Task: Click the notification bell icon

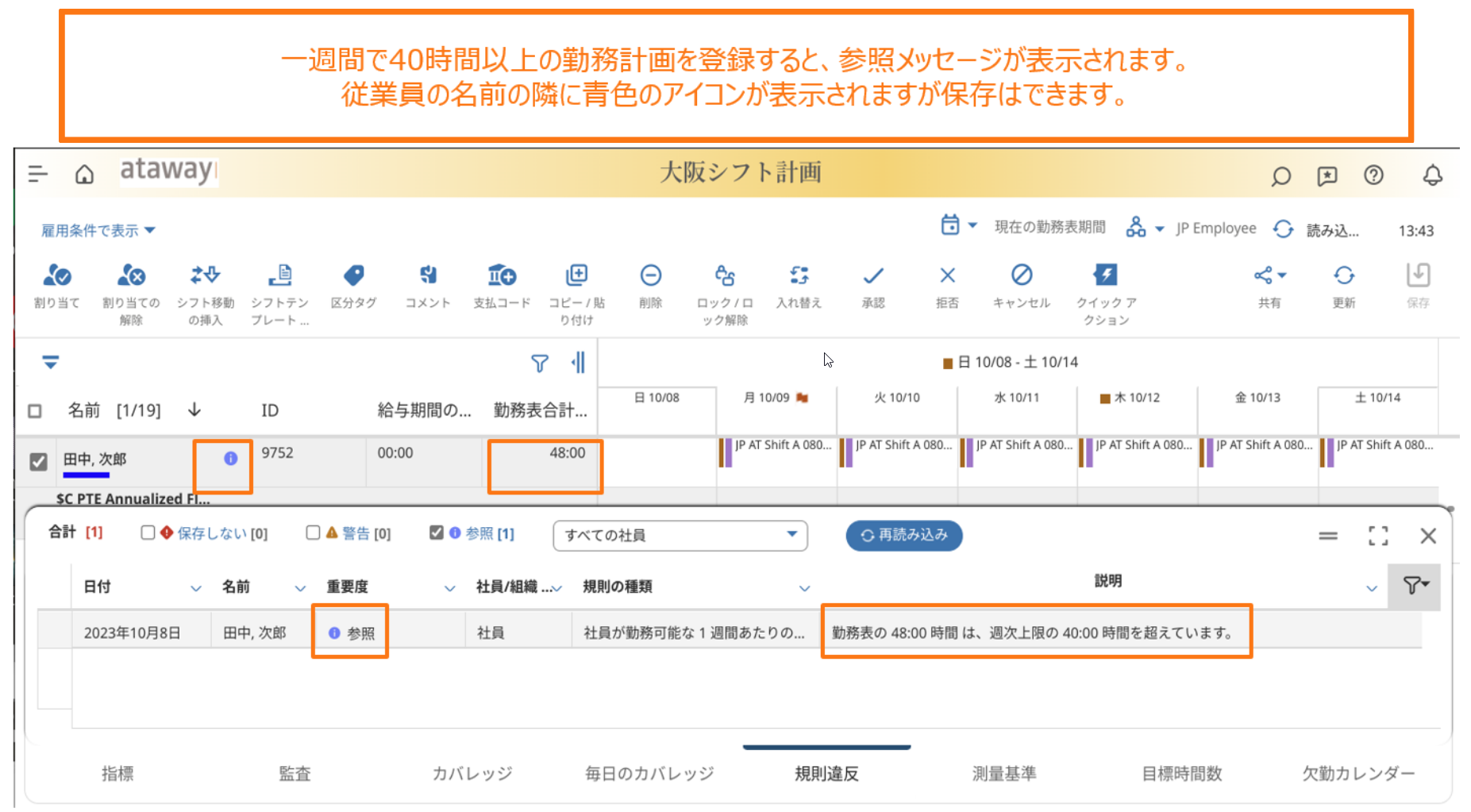Action: pos(1432,175)
